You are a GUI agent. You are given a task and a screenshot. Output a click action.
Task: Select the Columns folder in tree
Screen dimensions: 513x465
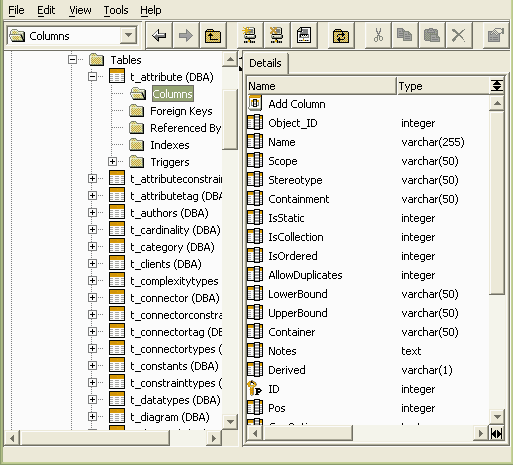pyautogui.click(x=172, y=94)
